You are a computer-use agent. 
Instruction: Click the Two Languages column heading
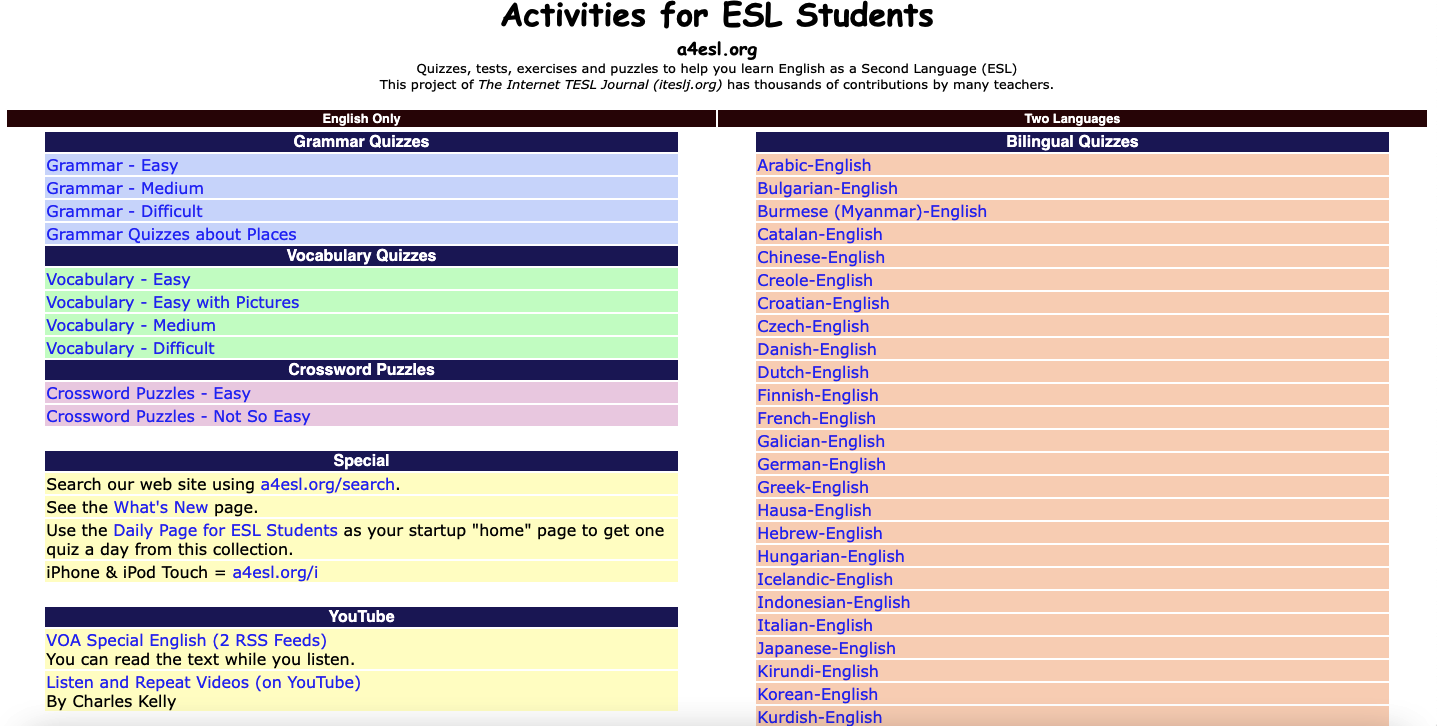(1072, 119)
